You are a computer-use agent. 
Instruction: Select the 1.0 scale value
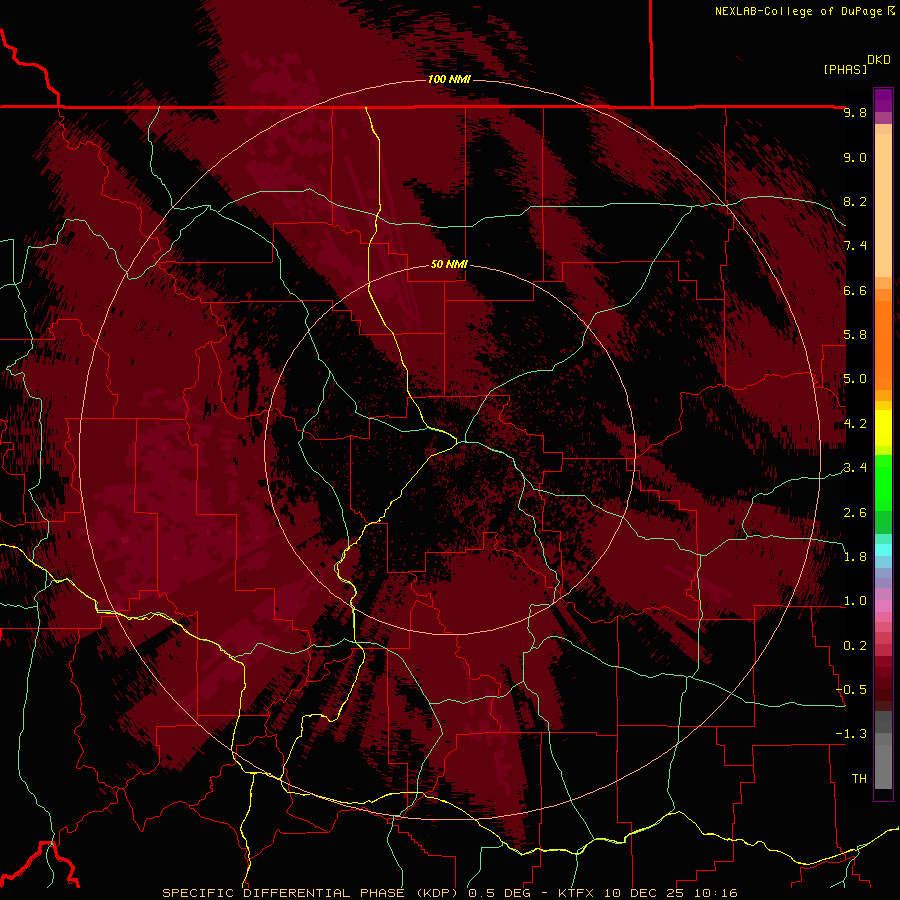(855, 601)
